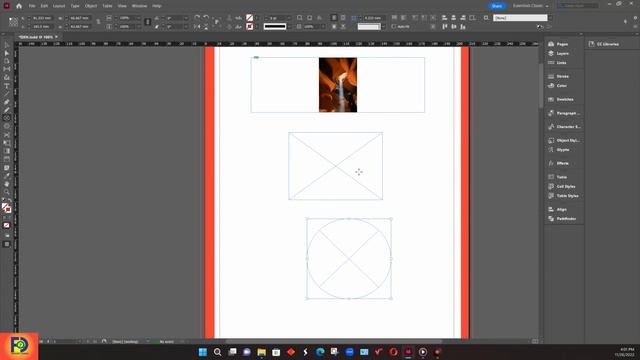Open the object style [None] dropdown

[550, 18]
